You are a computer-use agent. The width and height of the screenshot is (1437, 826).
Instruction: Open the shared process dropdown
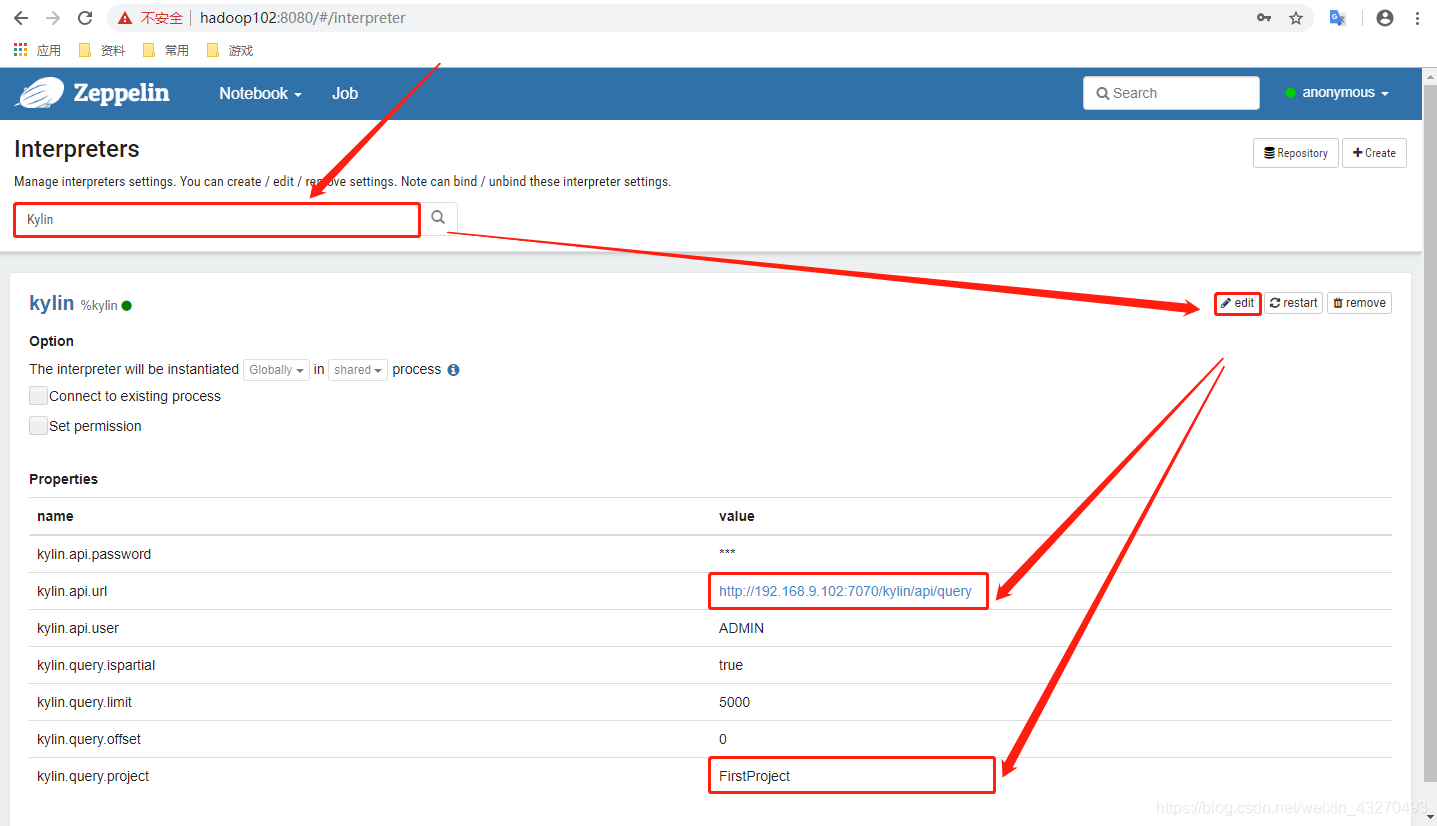pyautogui.click(x=358, y=370)
